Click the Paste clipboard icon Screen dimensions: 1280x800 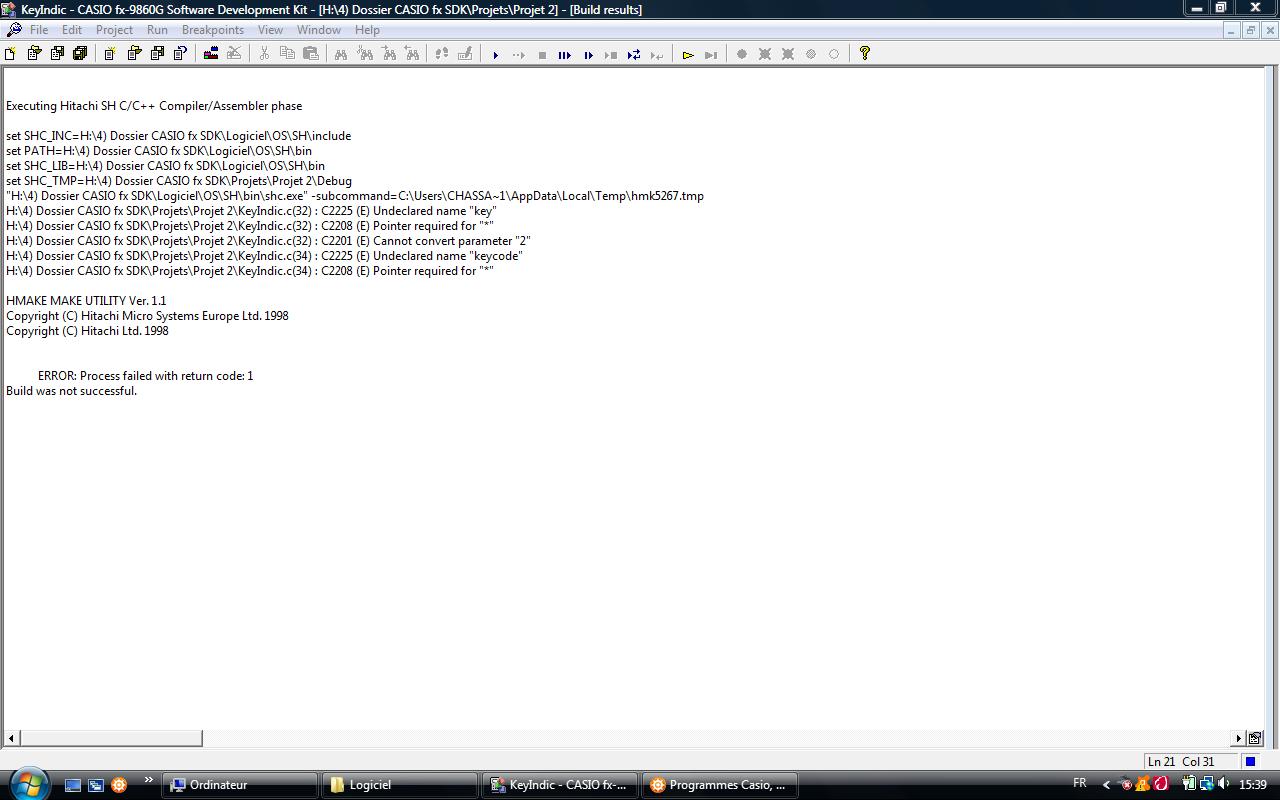(x=311, y=54)
